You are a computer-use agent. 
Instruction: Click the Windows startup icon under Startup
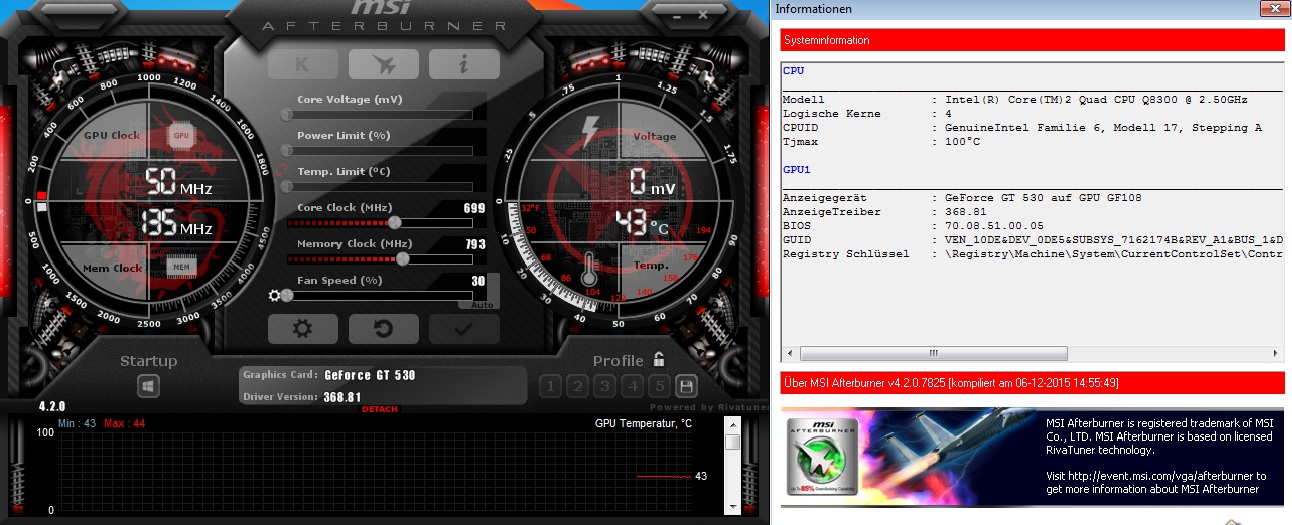coord(148,385)
